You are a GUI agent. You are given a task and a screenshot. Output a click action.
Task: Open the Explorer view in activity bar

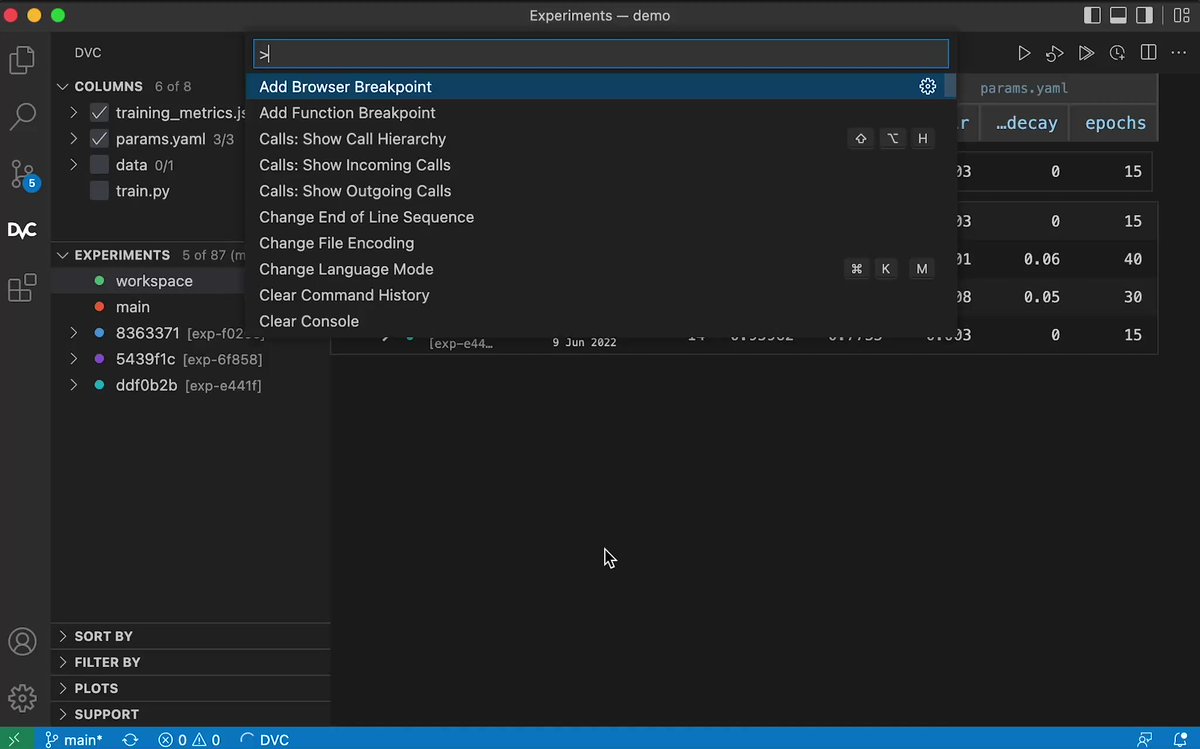coord(22,61)
